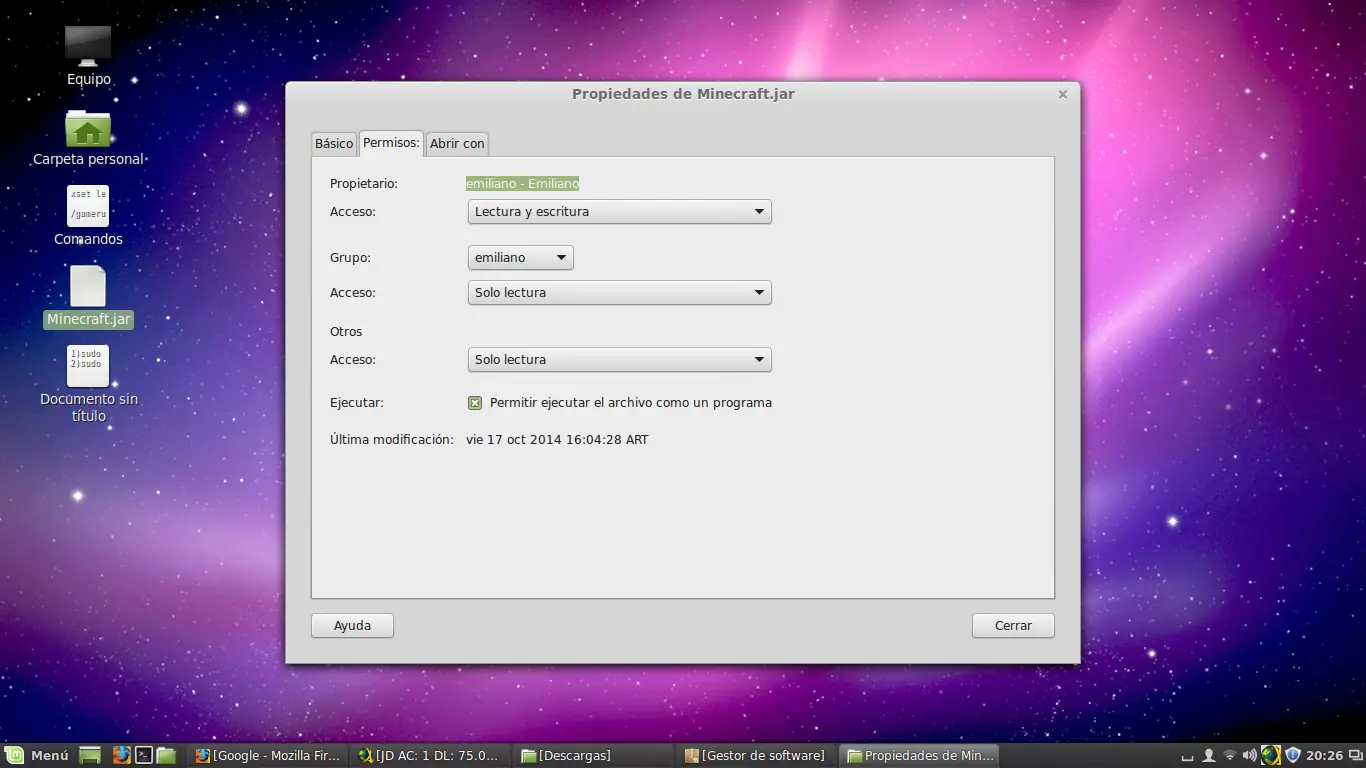Click the window list icon at panel edge
1366x768 pixels.
tap(1355, 756)
